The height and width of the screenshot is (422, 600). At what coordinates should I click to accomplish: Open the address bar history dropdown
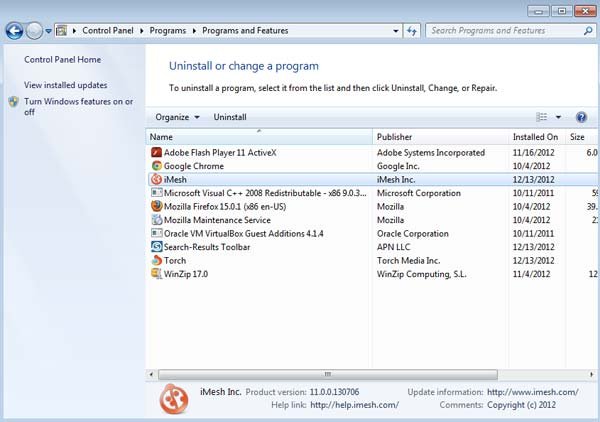click(x=396, y=31)
